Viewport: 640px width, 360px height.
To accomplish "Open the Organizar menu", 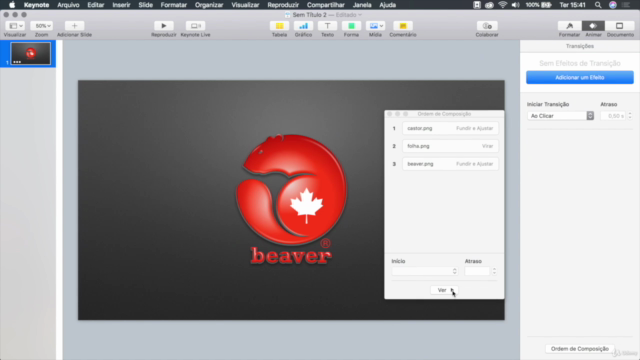I will pos(209,5).
